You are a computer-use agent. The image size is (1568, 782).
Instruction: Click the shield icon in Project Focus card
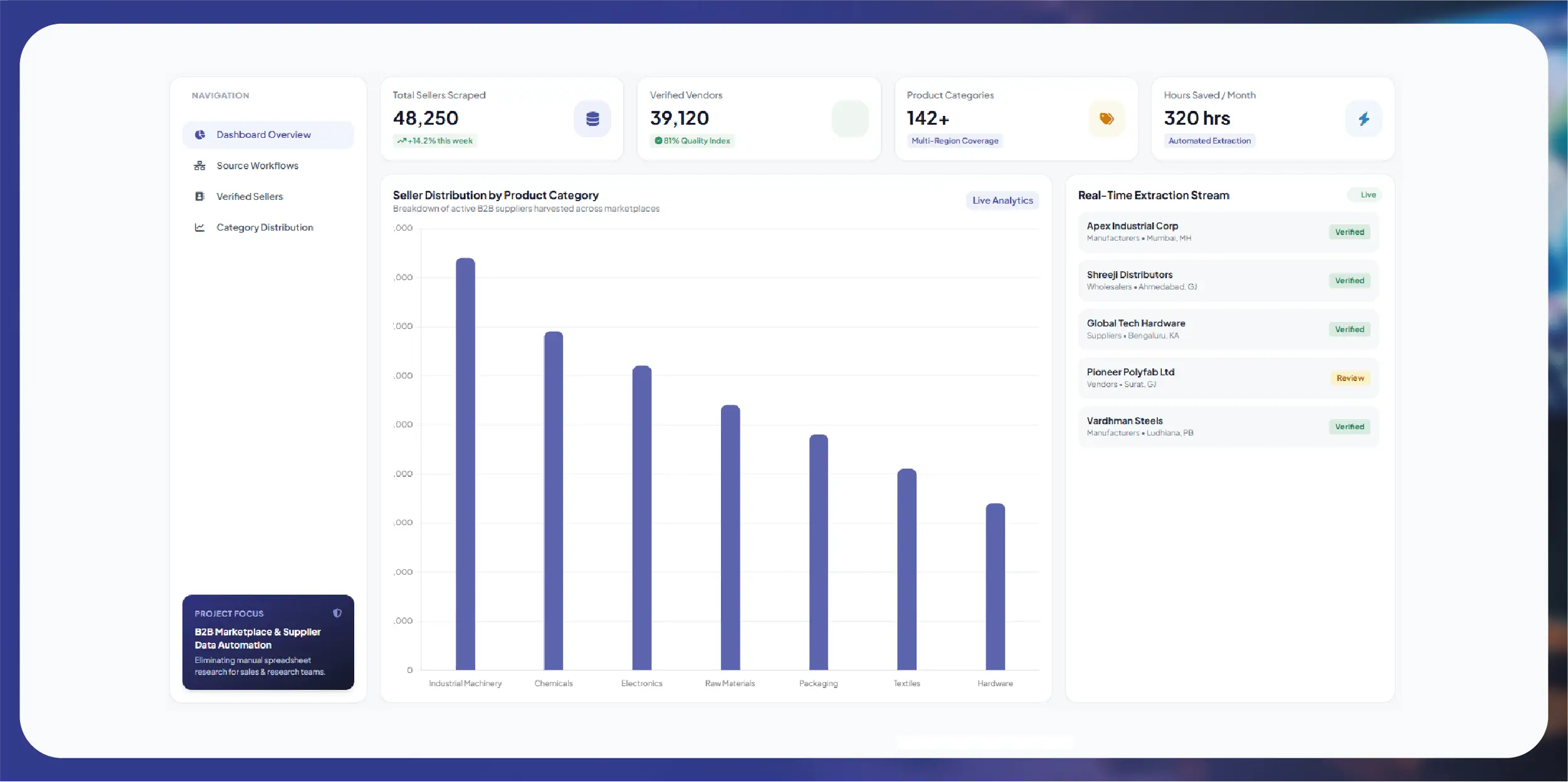337,613
